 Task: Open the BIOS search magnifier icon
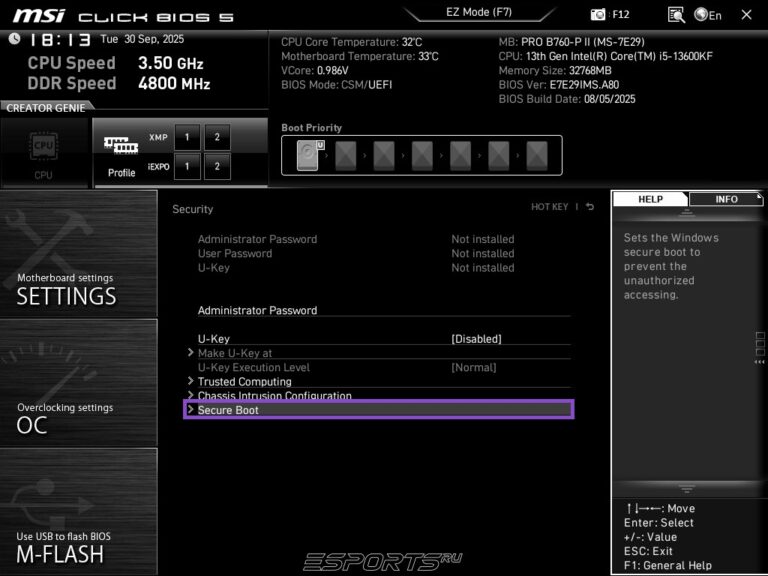[677, 15]
